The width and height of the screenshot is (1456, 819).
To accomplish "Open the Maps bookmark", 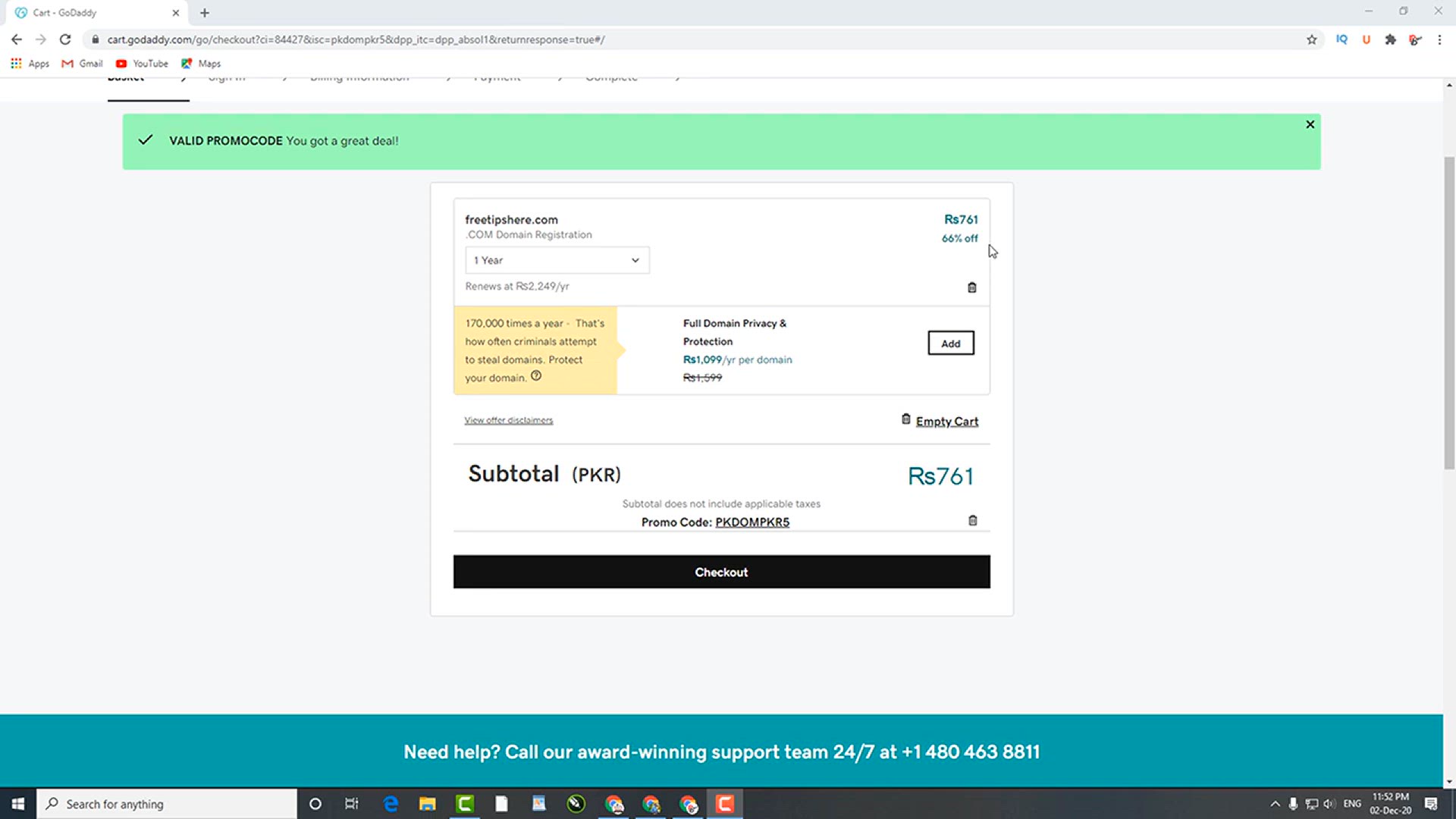I will coord(201,64).
